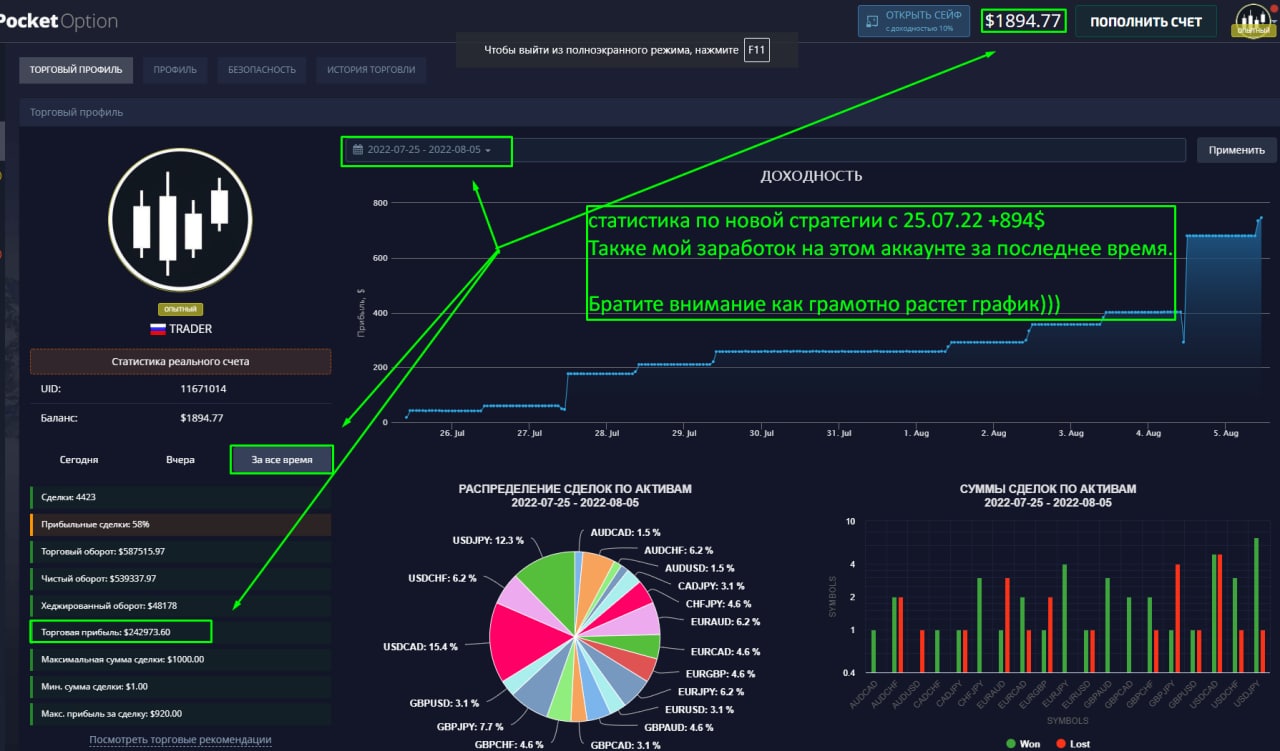
Task: Click the 5. Aug date label on chart axis
Action: coord(1225,433)
